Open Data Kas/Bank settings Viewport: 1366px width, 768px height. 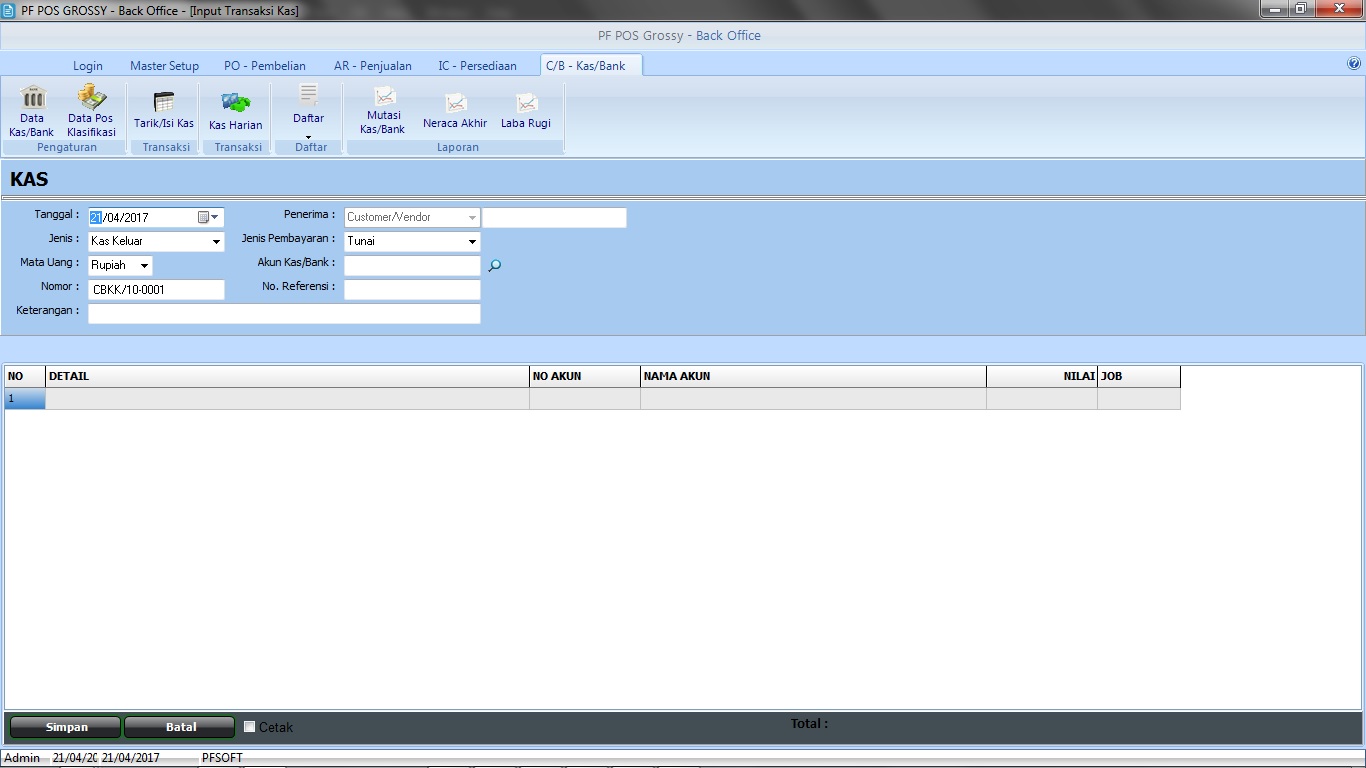click(x=32, y=110)
